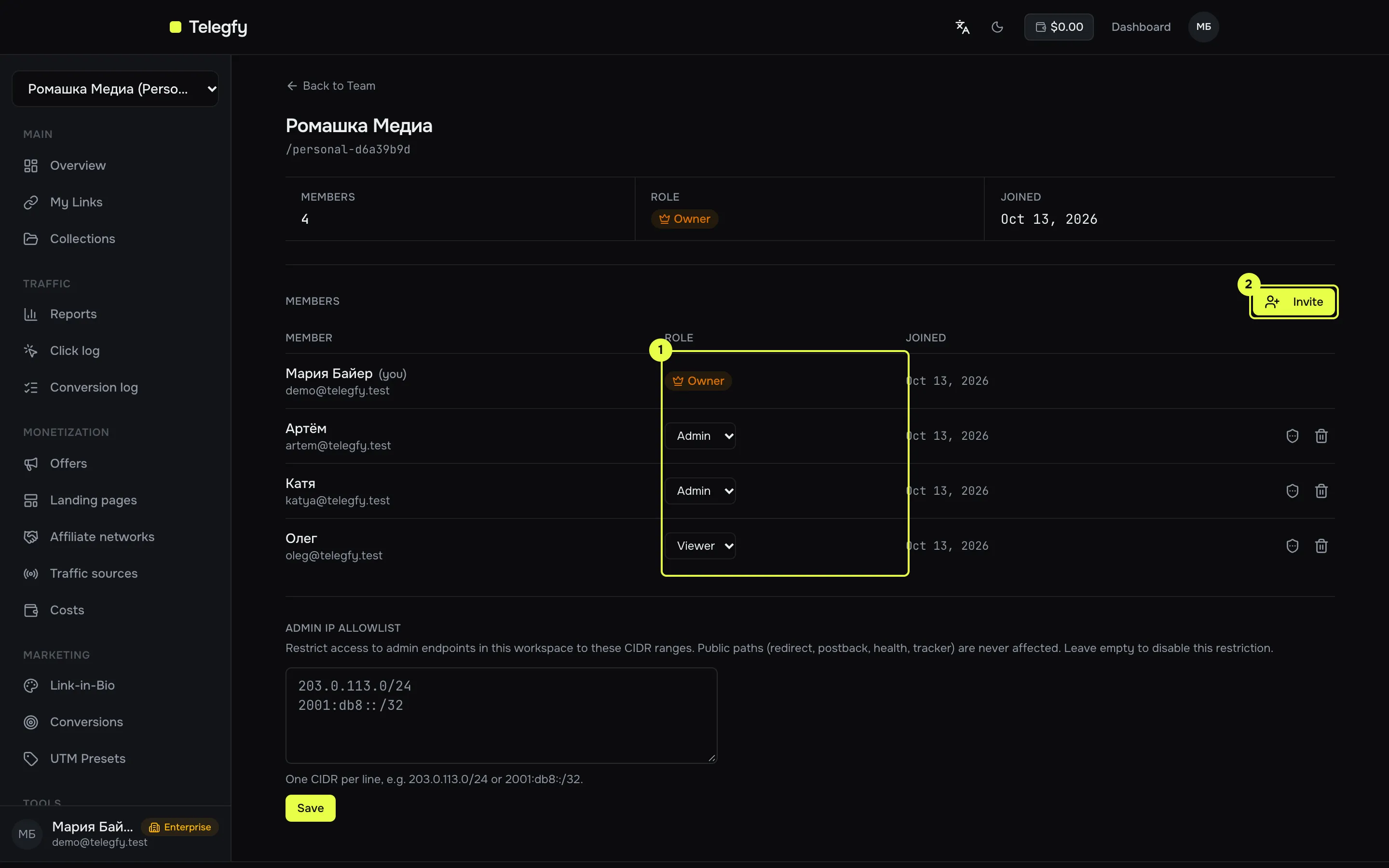
Task: Go to Dashboard link
Action: pos(1141,27)
